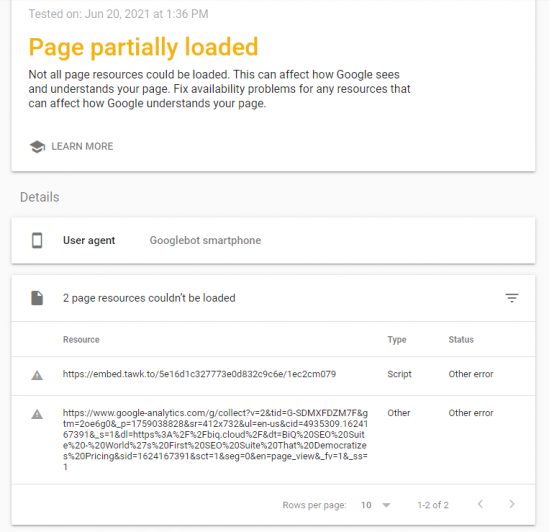Expand the Rows per page dropdown arrow
The height and width of the screenshot is (532, 549).
386,505
